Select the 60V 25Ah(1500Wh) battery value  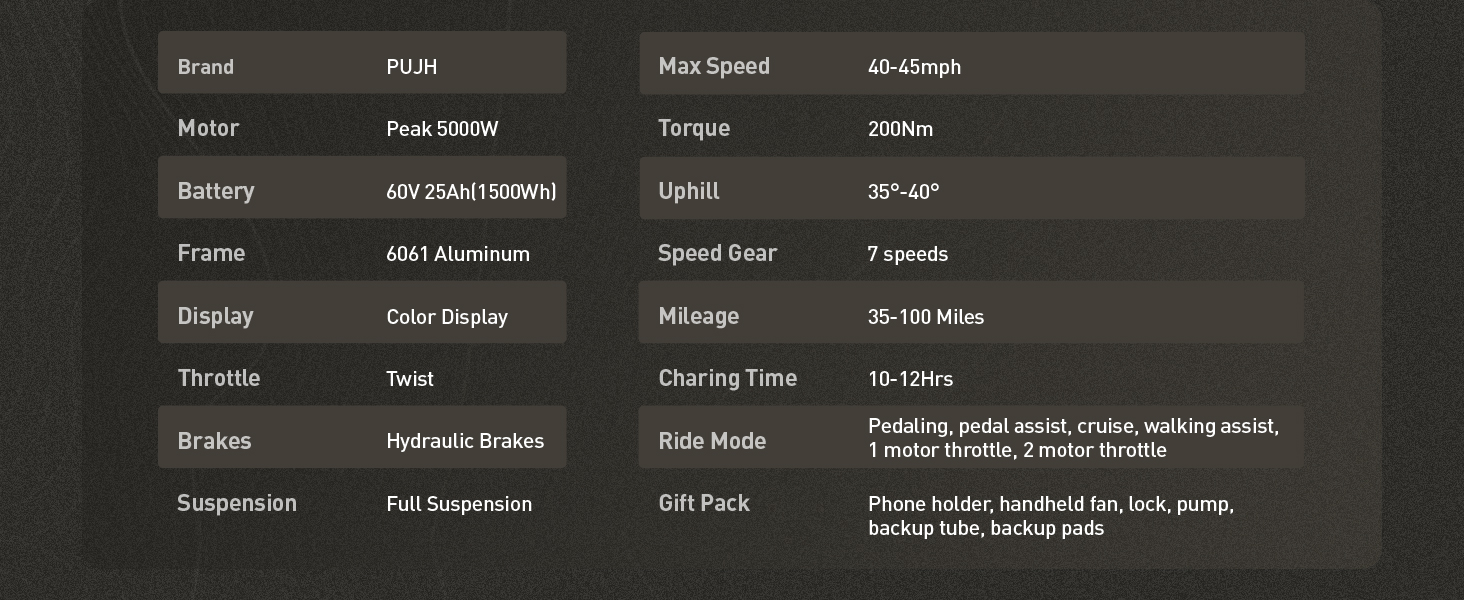point(471,192)
